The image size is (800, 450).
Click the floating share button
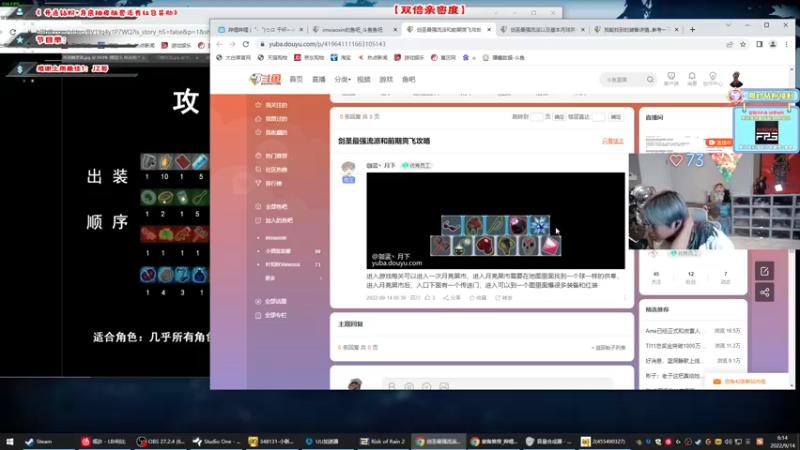pos(764,293)
